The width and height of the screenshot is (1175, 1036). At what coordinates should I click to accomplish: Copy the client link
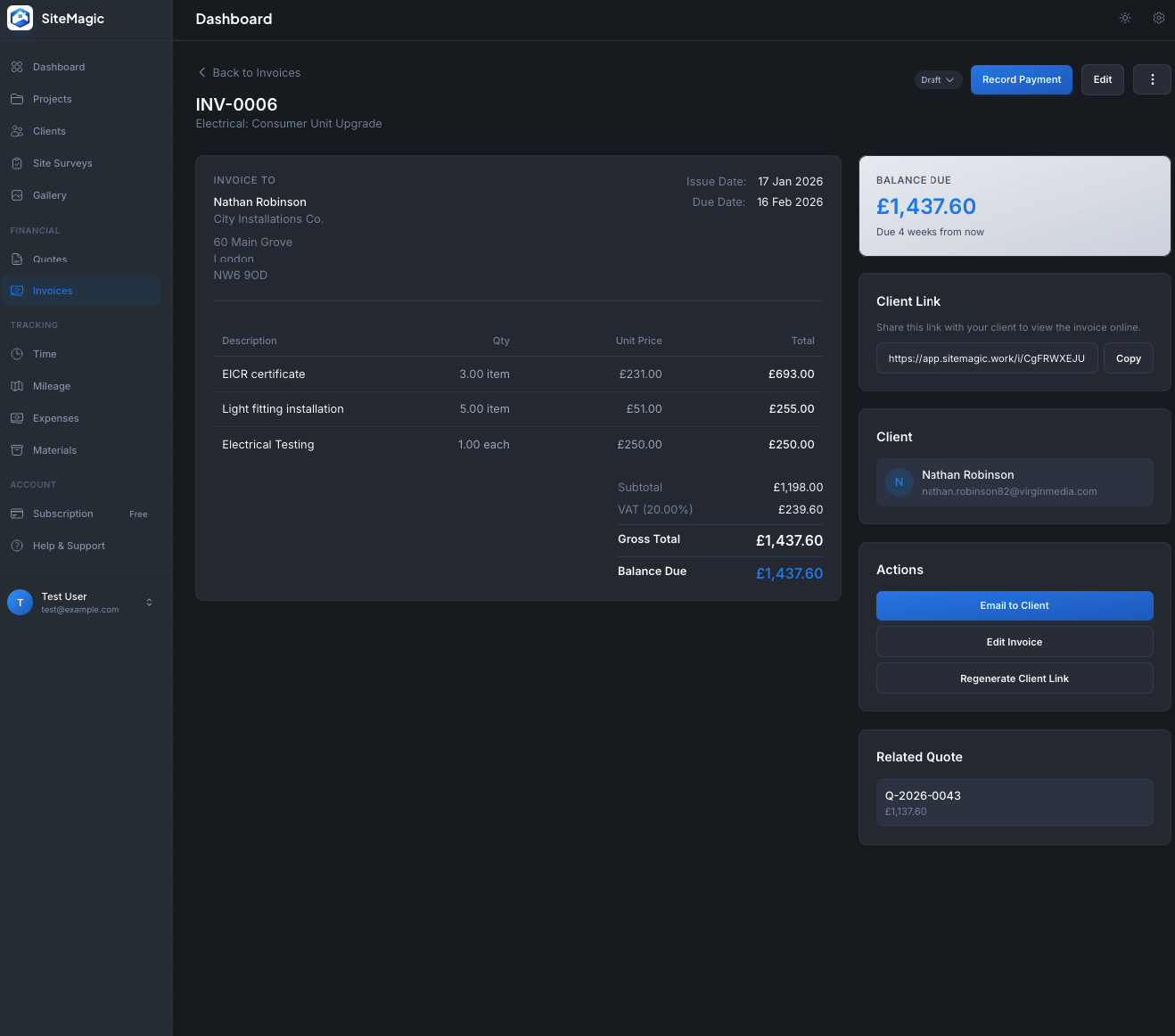pos(1128,358)
